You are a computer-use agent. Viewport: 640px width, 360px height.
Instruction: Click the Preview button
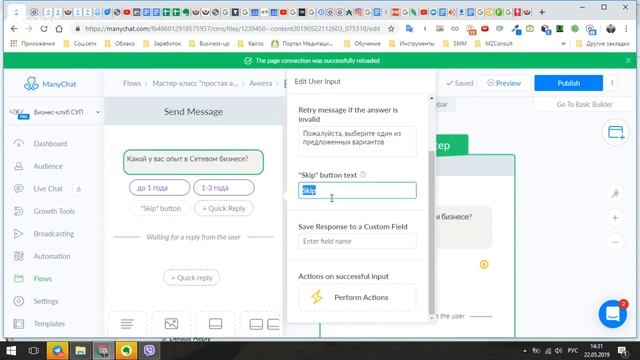504,83
